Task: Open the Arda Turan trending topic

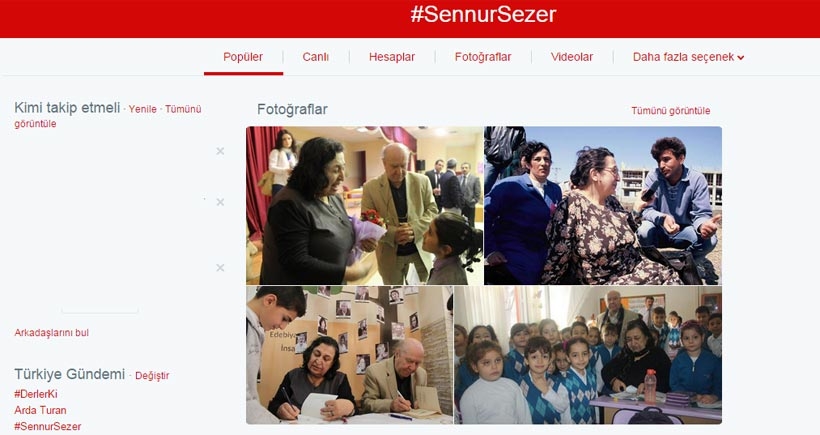Action: pos(40,410)
